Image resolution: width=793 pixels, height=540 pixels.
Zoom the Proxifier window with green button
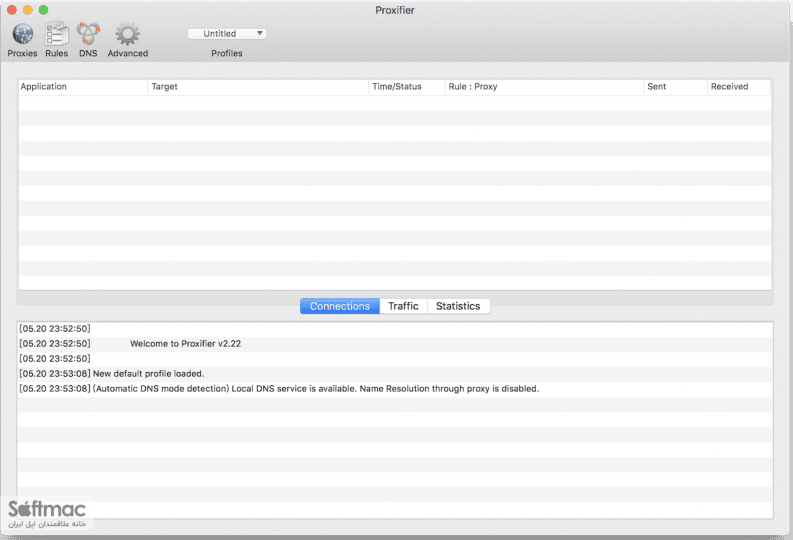coord(43,10)
